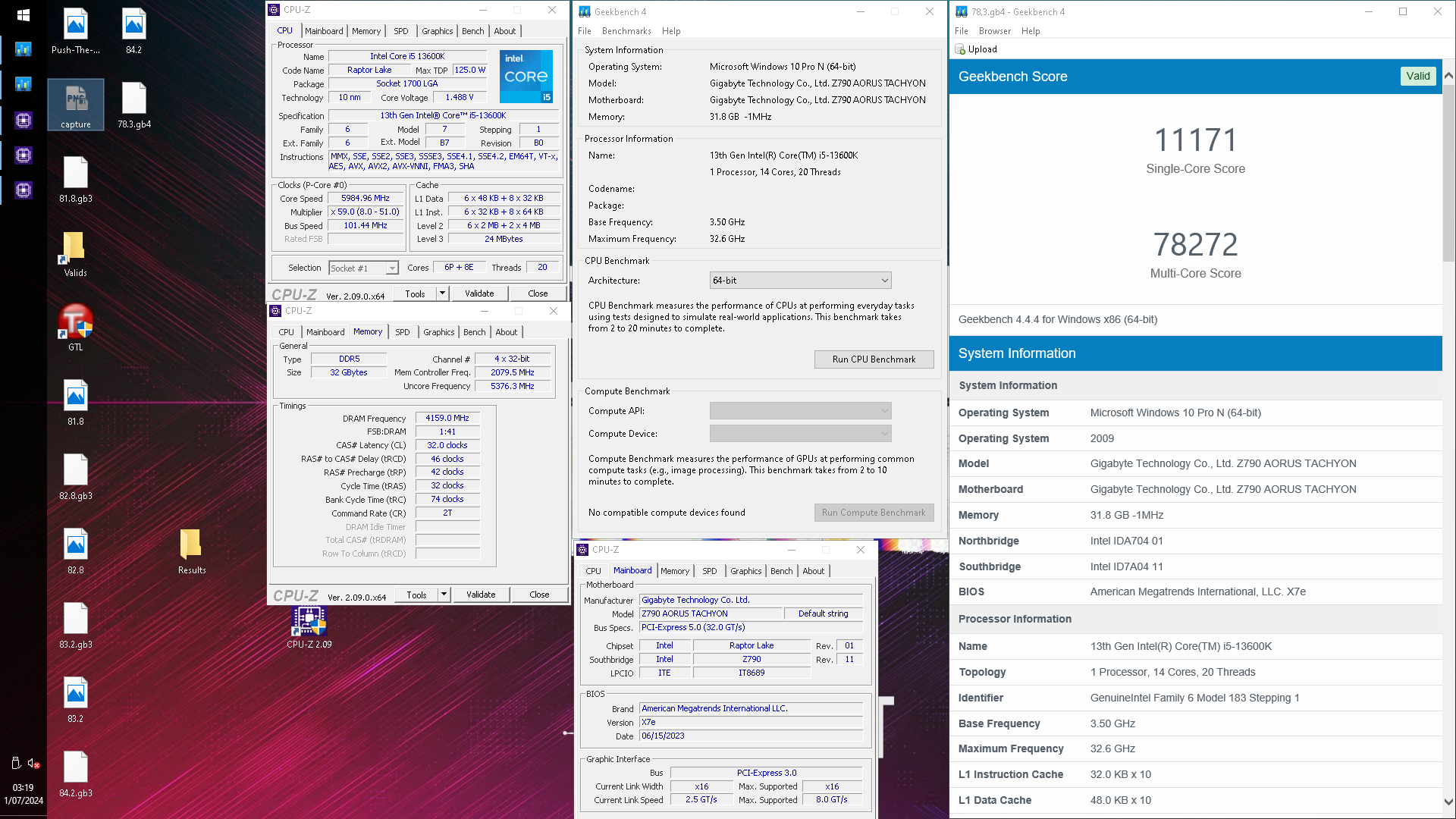1456x819 pixels.
Task: Switch to Graphics tab in Mainboard CPU-Z window
Action: coord(746,571)
